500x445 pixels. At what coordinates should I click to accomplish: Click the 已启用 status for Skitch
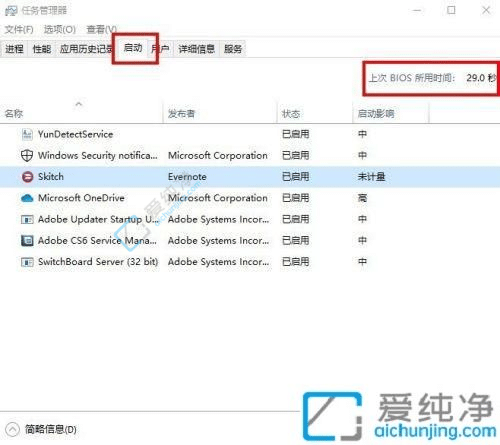[x=295, y=177]
